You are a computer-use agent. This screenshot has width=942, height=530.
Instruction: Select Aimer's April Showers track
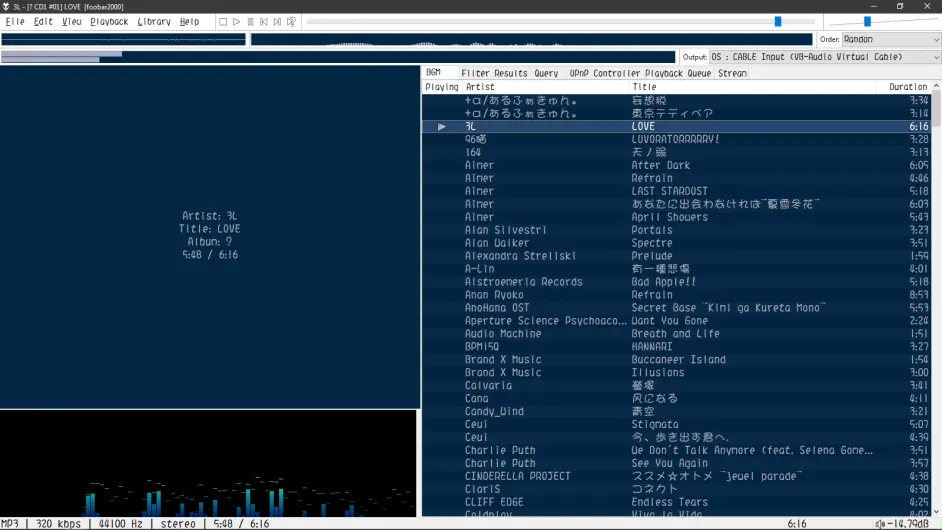[x=676, y=217]
